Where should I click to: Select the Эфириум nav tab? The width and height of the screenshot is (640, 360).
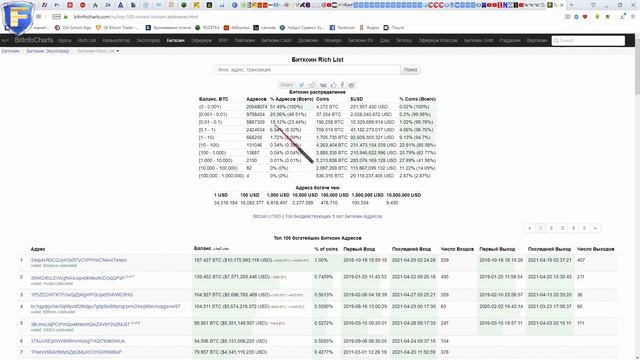point(201,40)
